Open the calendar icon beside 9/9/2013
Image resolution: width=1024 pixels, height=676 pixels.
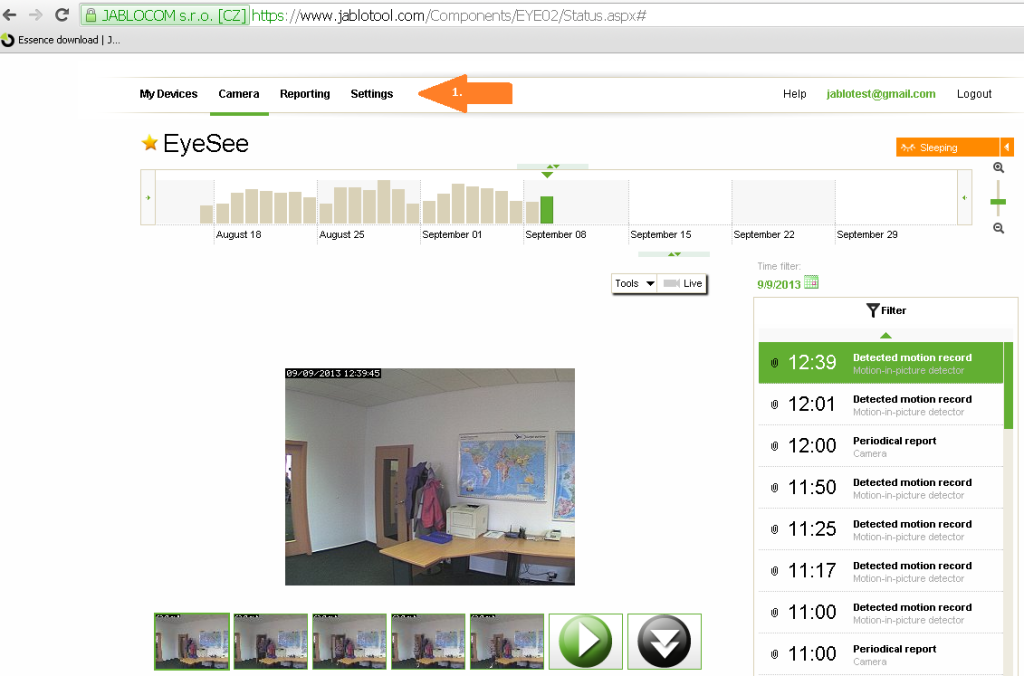(810, 282)
